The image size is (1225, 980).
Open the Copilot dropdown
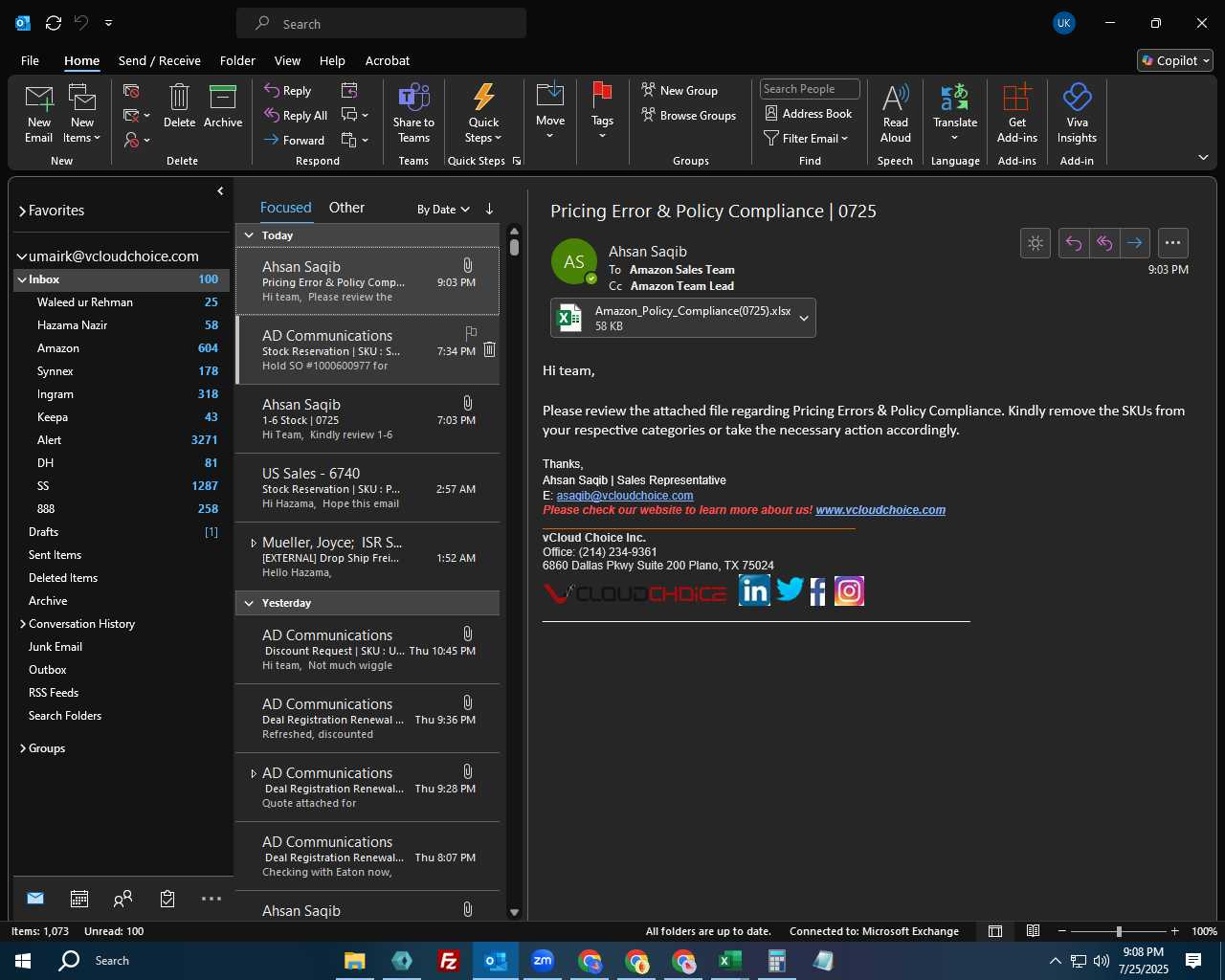click(x=1175, y=60)
